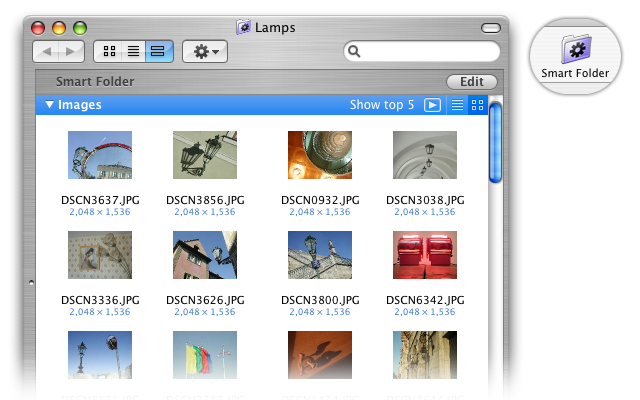Click the magnifying glass search icon

tap(354, 51)
